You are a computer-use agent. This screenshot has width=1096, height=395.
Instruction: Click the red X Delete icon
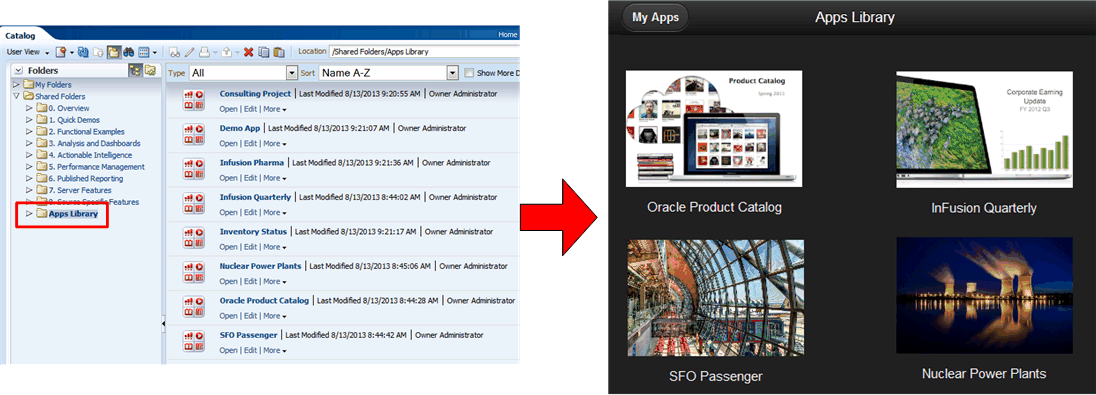(248, 52)
